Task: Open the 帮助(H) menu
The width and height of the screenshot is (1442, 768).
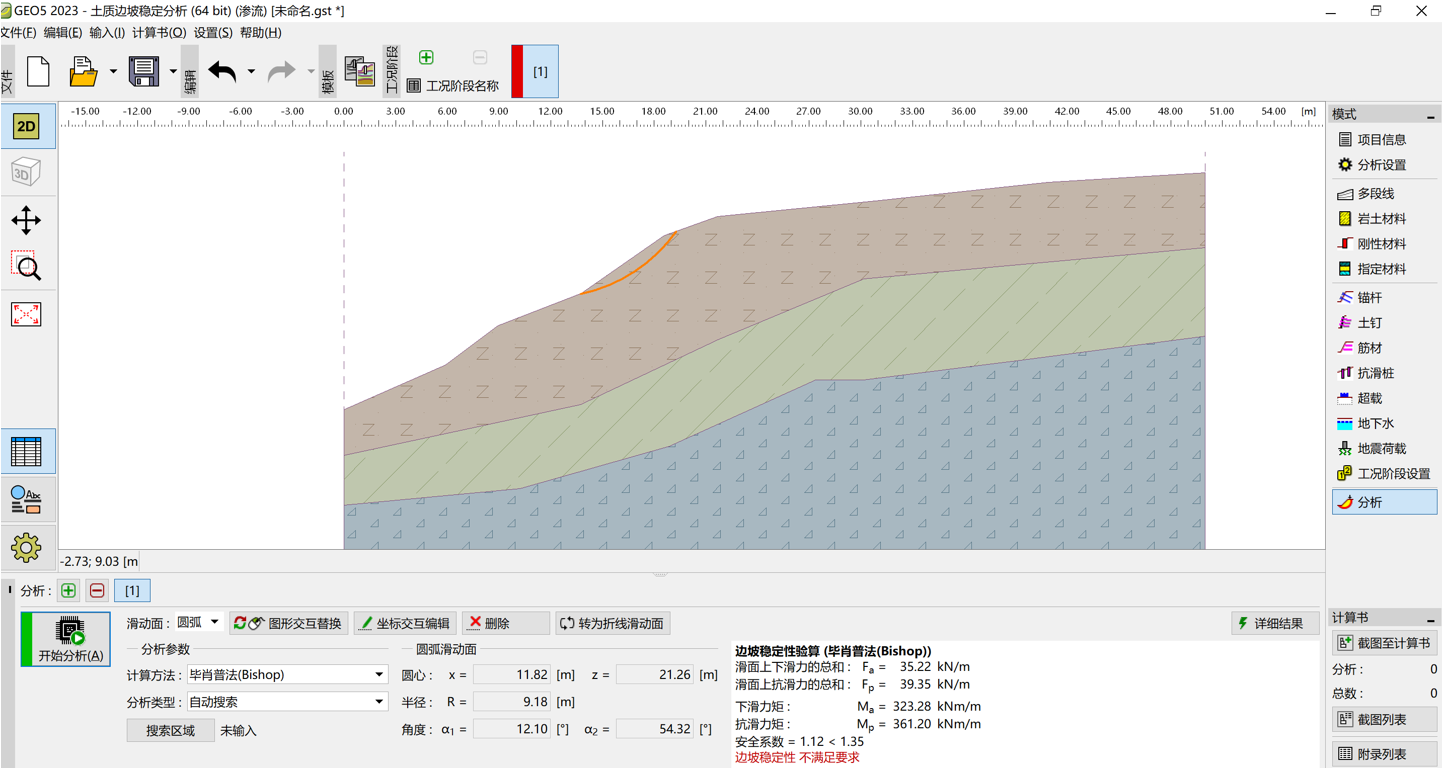Action: (x=260, y=33)
